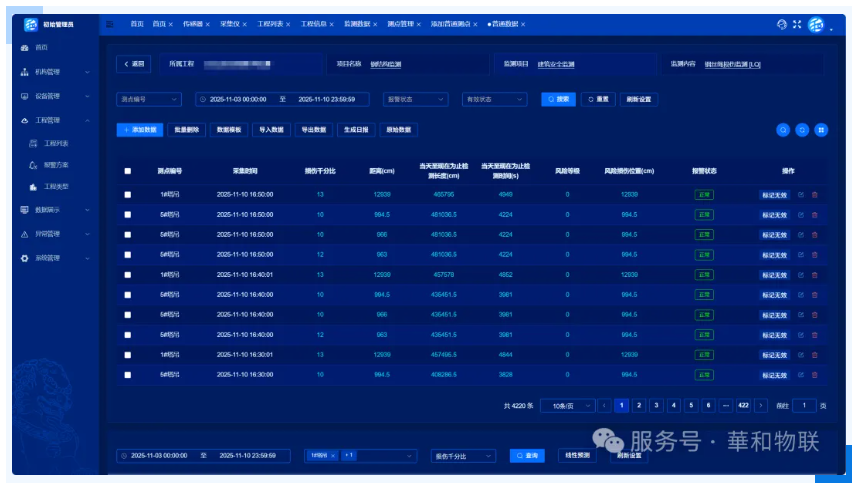Click the round search icon above the table
The width and height of the screenshot is (867, 502).
(783, 130)
